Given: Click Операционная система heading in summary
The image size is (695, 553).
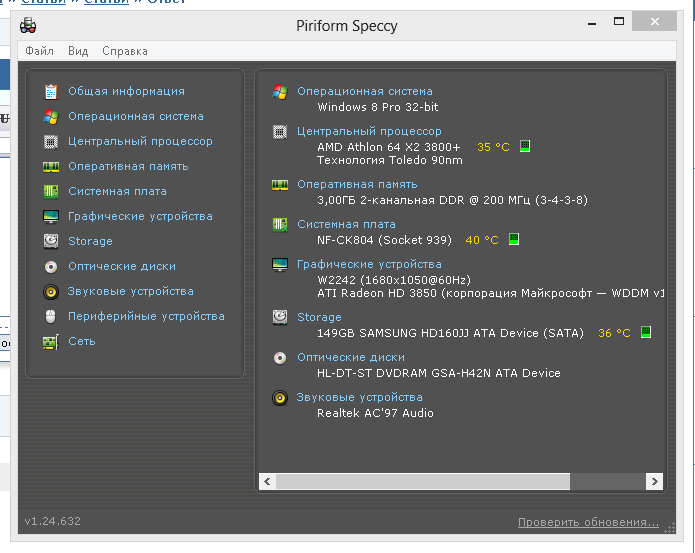Looking at the screenshot, I should (x=365, y=91).
